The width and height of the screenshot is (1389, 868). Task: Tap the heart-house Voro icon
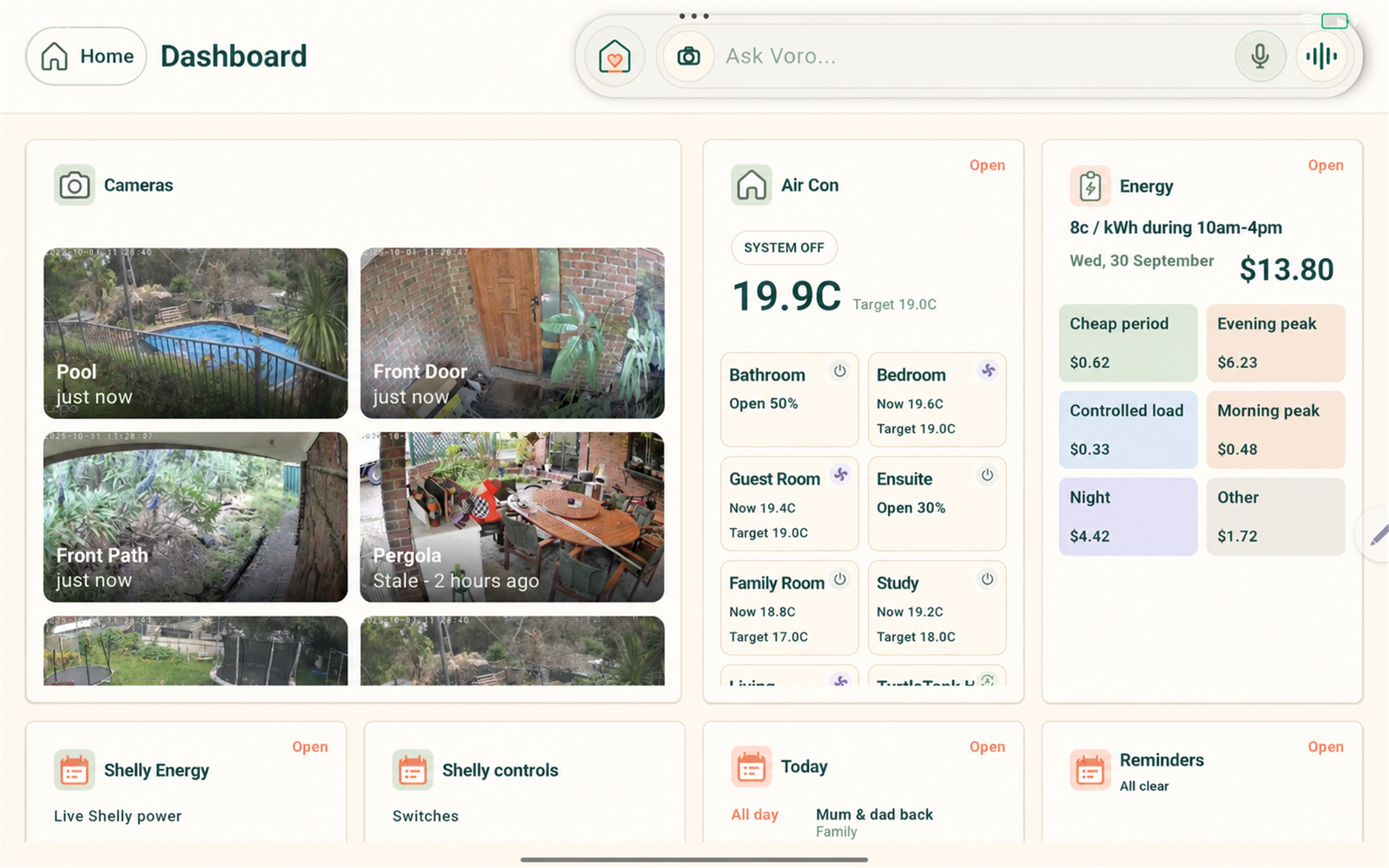pos(614,56)
